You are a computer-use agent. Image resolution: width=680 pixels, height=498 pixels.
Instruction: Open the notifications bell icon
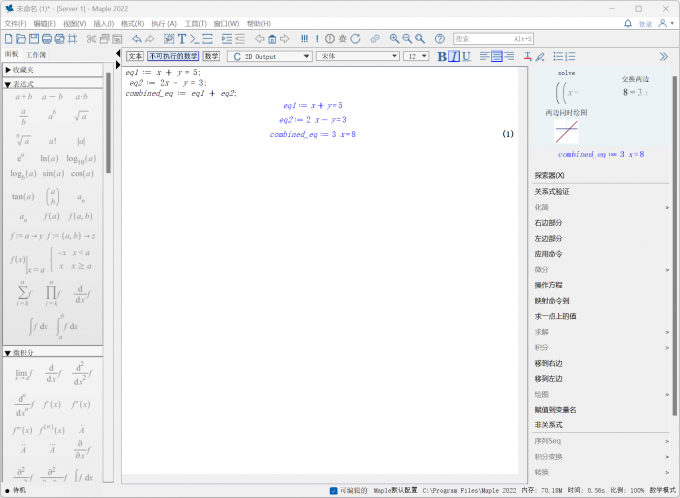coord(628,23)
